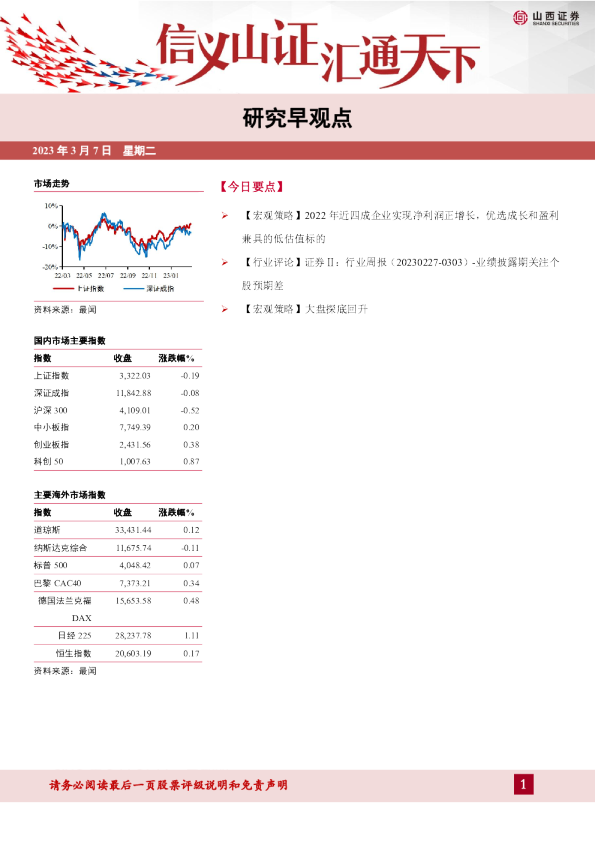Select the 今日要点 heading

click(x=251, y=187)
